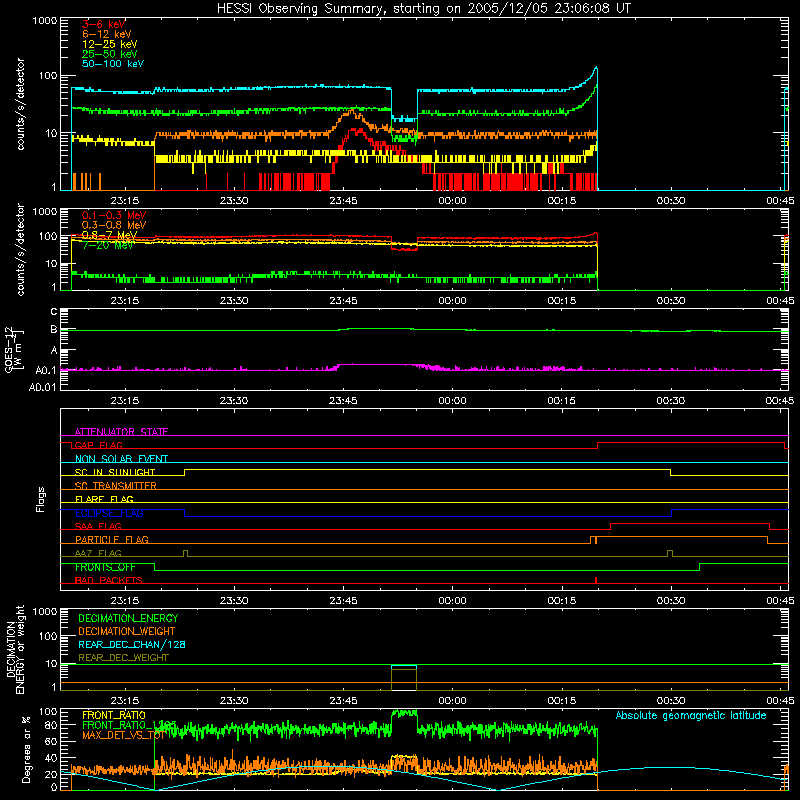Click the FLARE_FLAG label
This screenshot has width=800, height=800.
104,499
